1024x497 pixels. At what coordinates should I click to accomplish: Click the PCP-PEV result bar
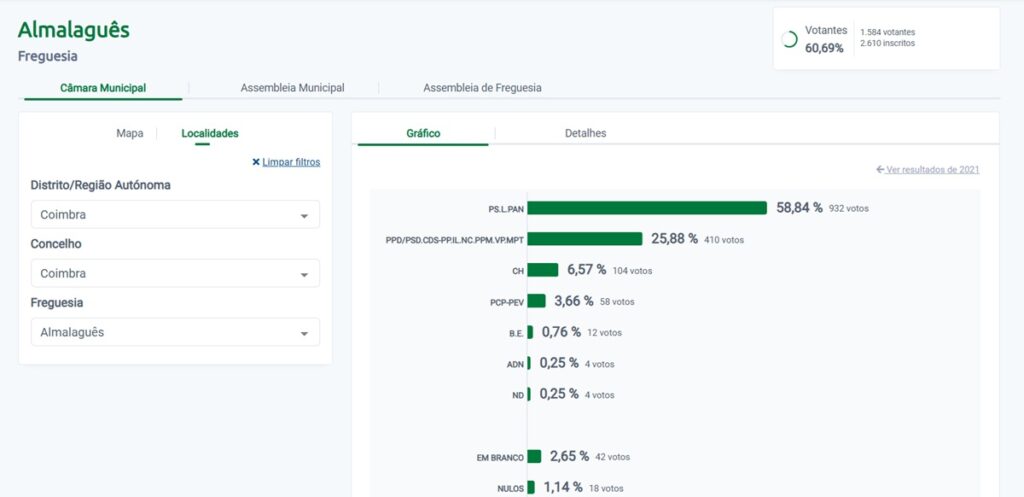[536, 301]
